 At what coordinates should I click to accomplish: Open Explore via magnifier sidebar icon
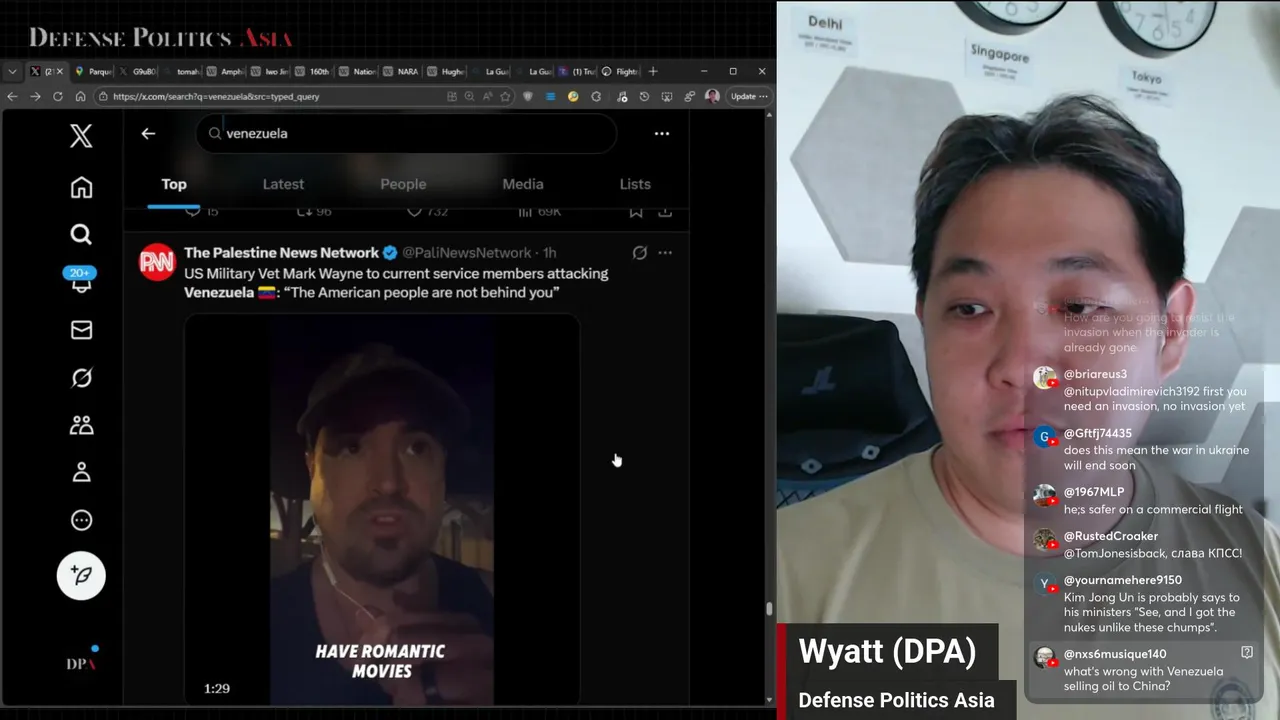click(81, 234)
